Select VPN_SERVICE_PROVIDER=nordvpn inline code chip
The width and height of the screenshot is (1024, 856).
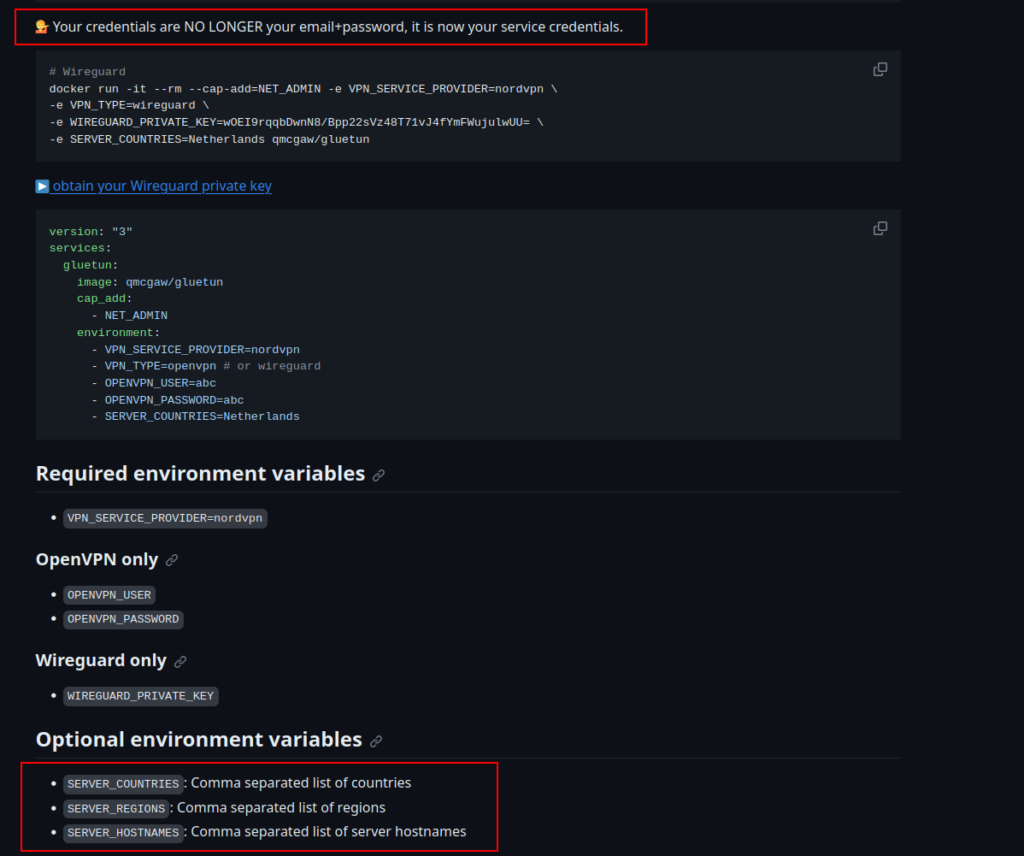[x=165, y=518]
